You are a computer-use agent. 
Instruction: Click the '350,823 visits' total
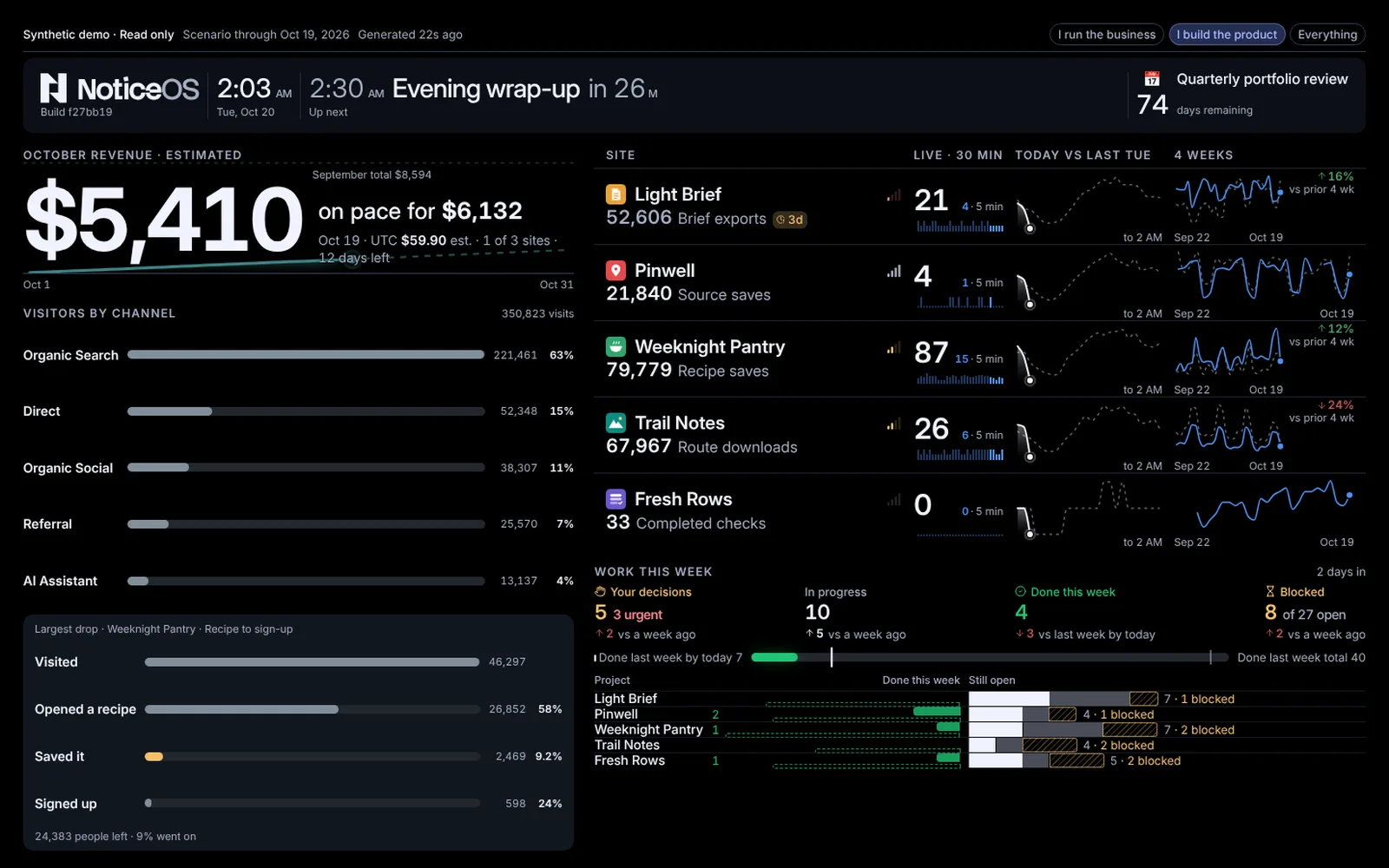537,313
